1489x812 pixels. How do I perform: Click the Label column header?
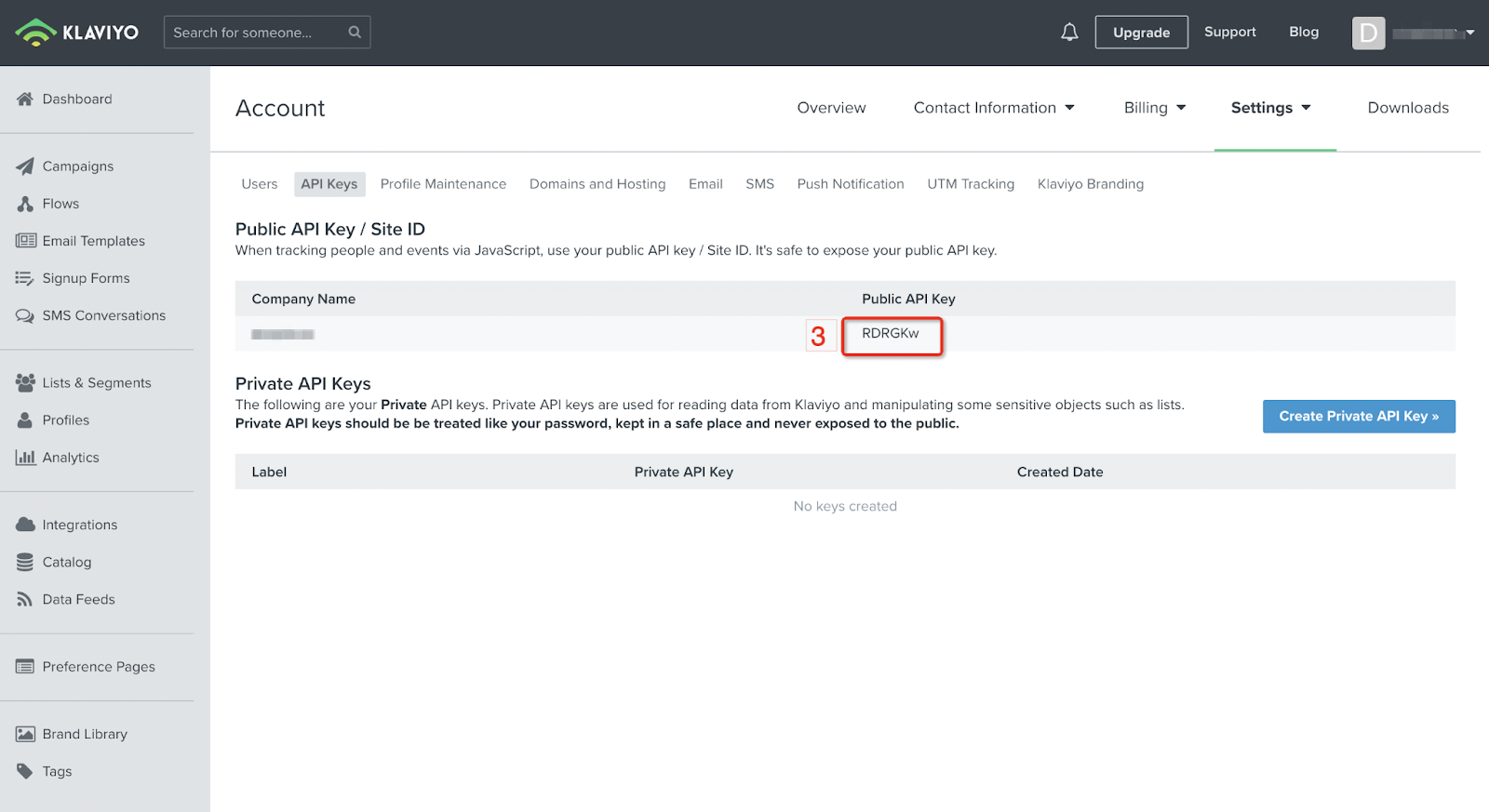pyautogui.click(x=269, y=472)
